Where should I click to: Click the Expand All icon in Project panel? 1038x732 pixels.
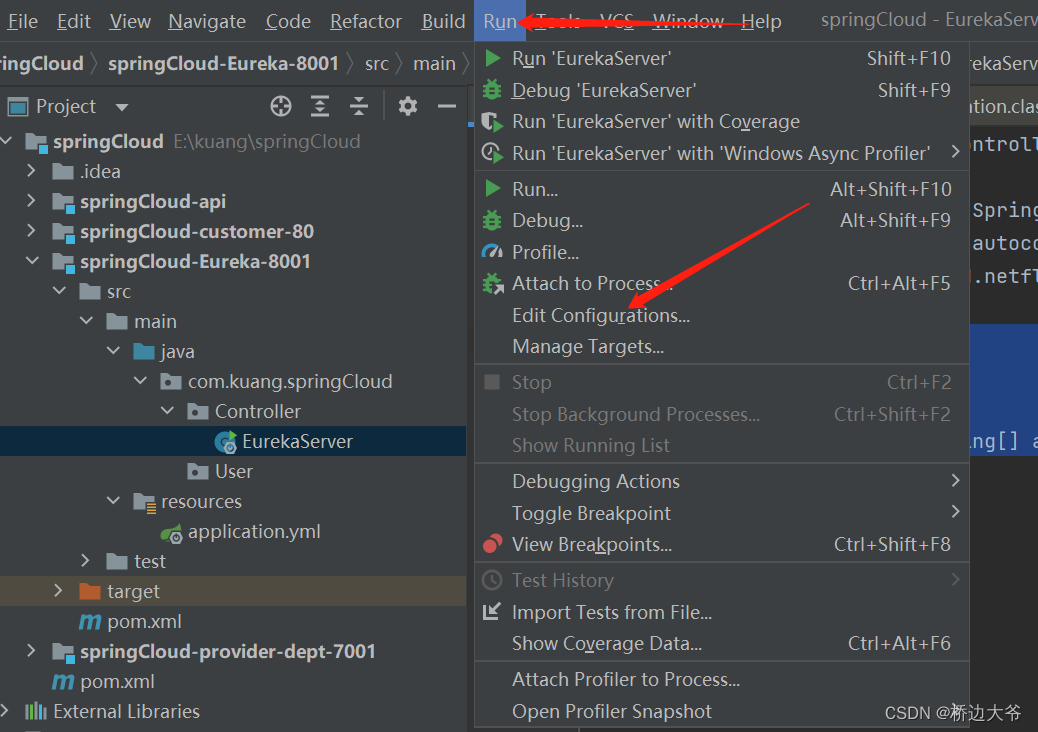coord(320,106)
